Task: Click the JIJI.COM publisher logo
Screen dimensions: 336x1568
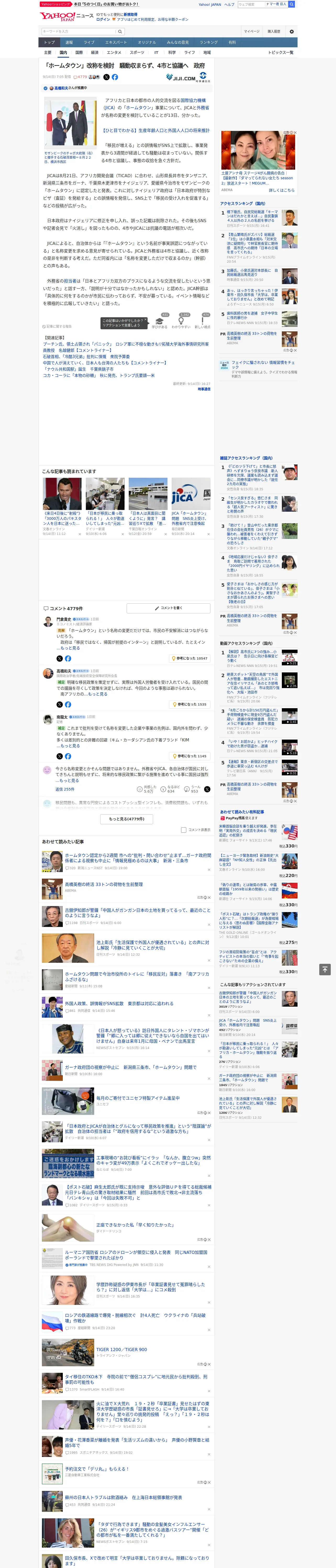Action: click(181, 77)
